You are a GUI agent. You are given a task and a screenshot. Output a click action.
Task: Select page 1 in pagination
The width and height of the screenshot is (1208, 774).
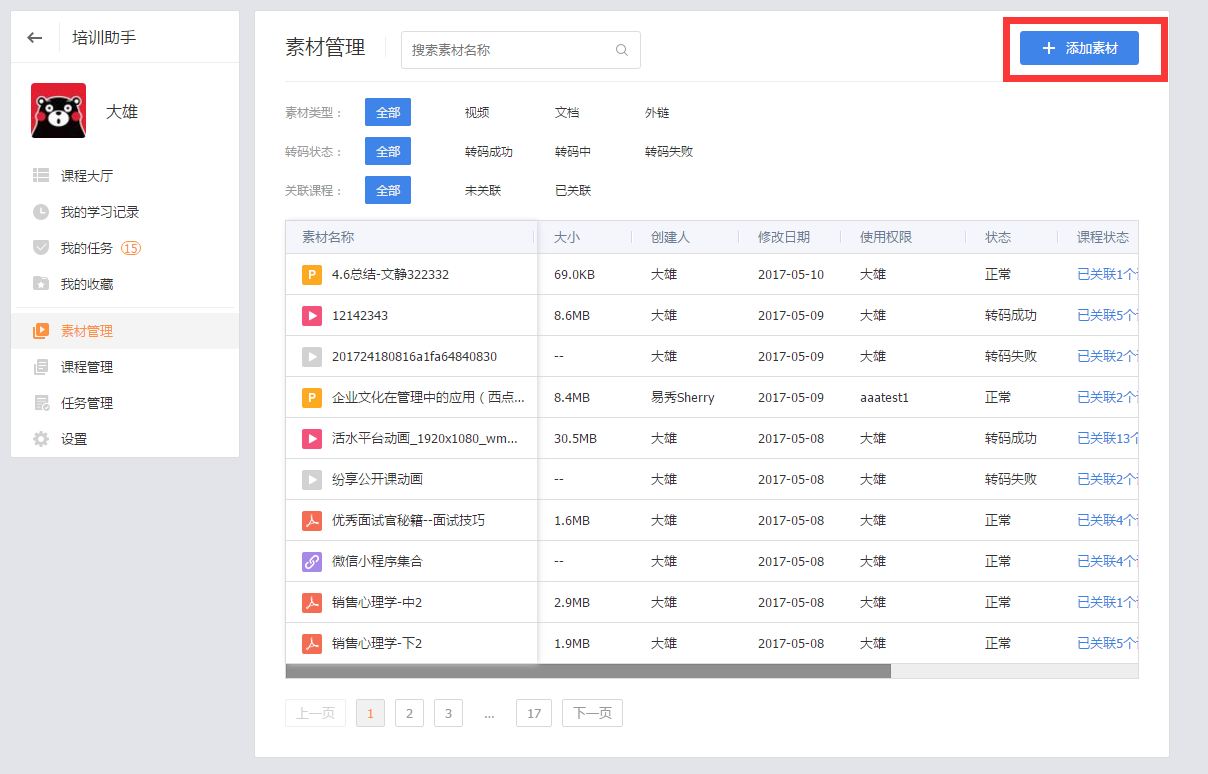(370, 713)
